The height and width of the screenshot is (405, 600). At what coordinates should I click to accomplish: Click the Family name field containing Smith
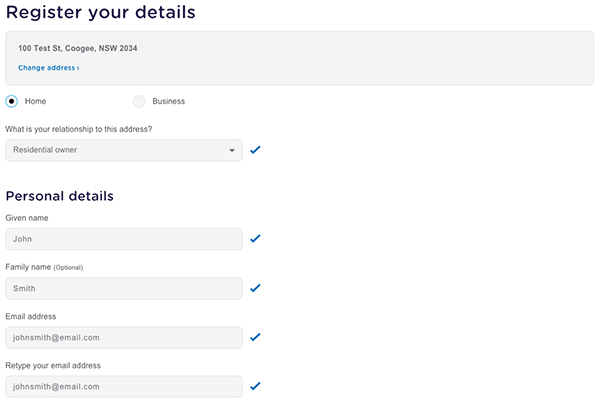[123, 288]
